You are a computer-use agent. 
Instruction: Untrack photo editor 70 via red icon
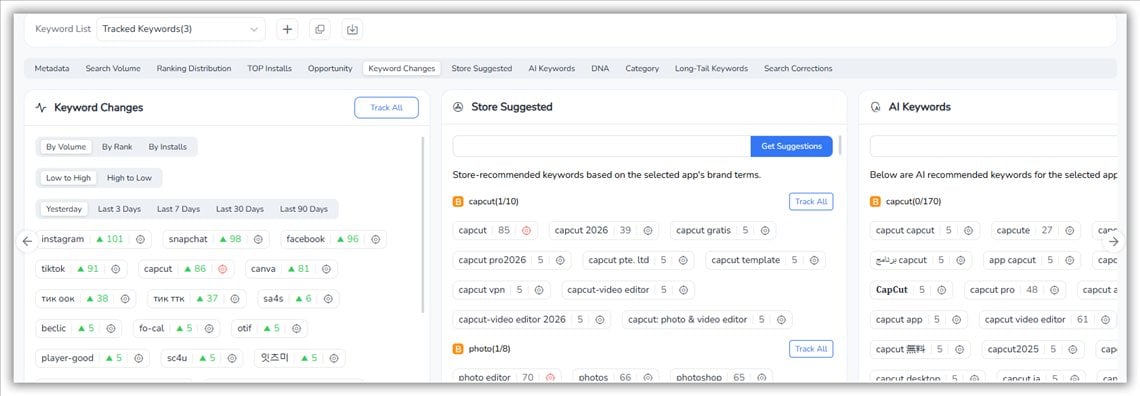pos(550,378)
